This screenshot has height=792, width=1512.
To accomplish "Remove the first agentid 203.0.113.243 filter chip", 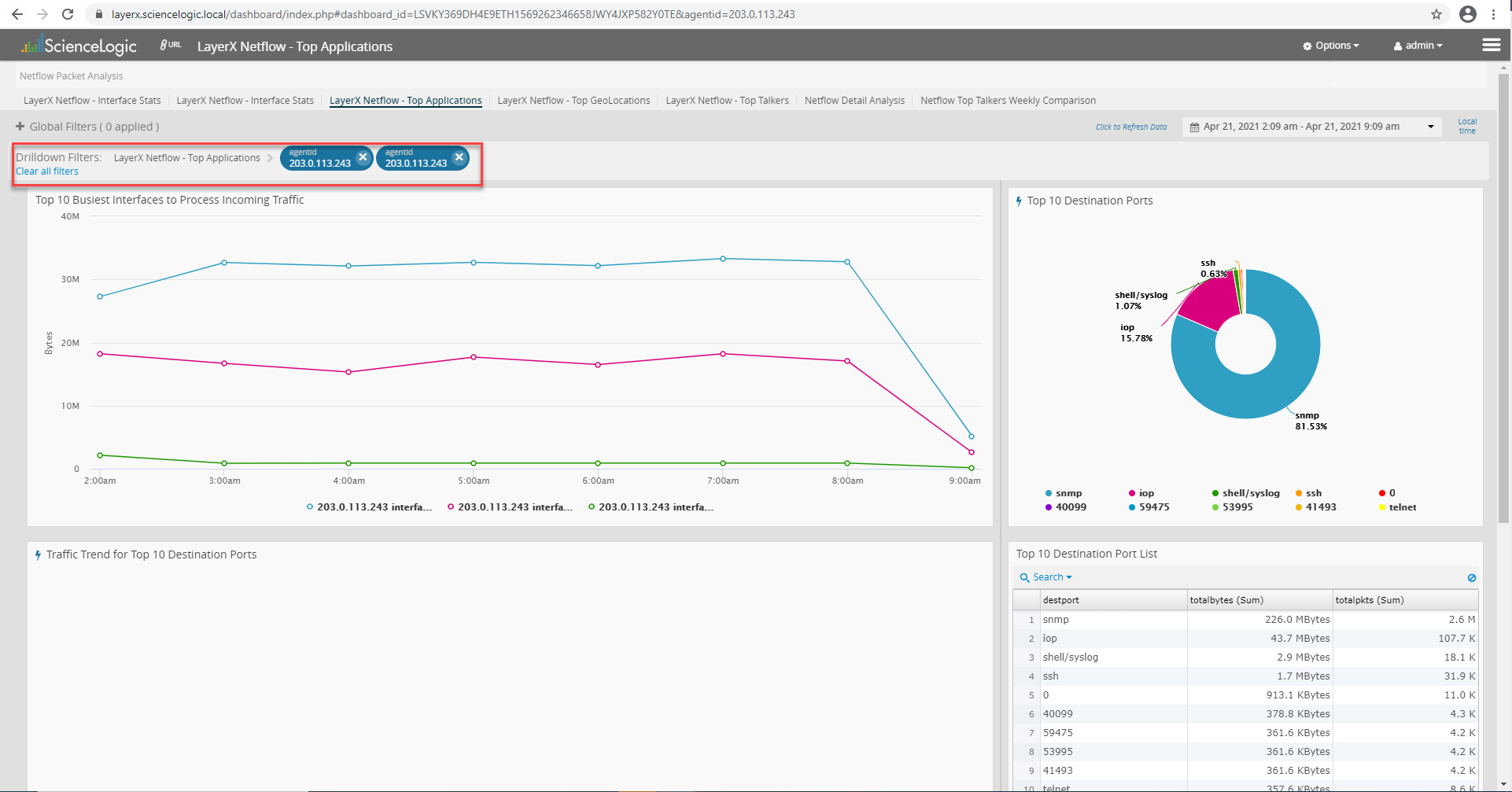I will [x=363, y=157].
